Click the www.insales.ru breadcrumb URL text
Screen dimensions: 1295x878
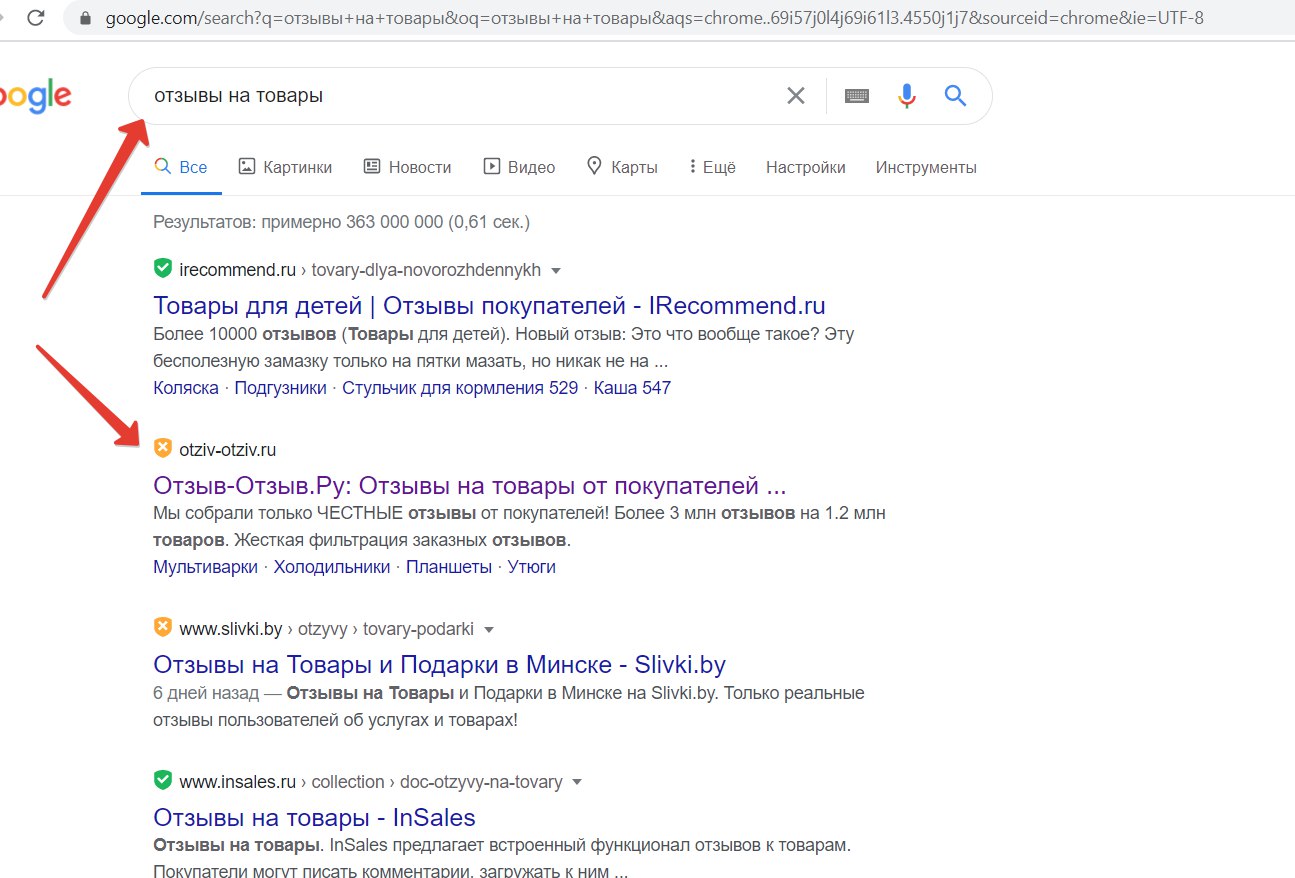point(371,782)
